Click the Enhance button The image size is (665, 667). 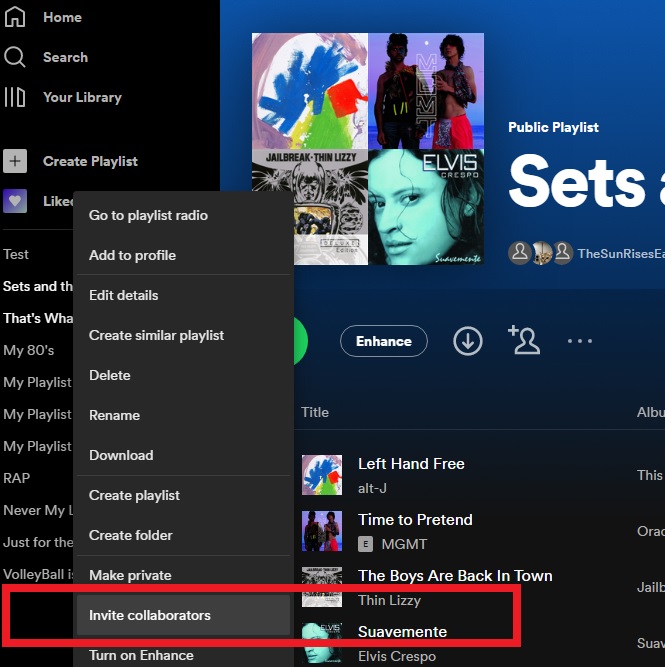384,341
